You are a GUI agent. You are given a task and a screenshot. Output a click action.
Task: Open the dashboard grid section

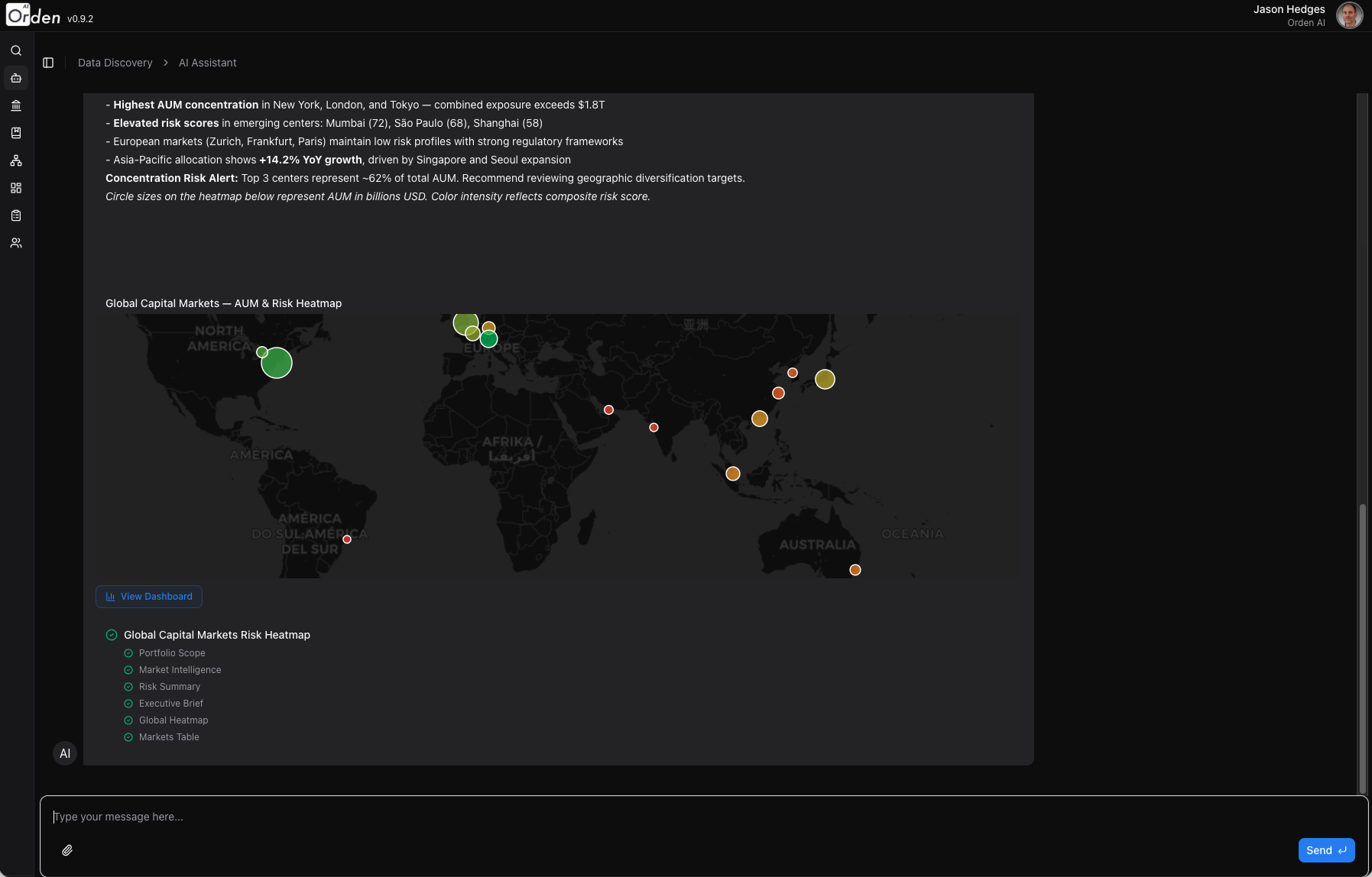pyautogui.click(x=15, y=187)
